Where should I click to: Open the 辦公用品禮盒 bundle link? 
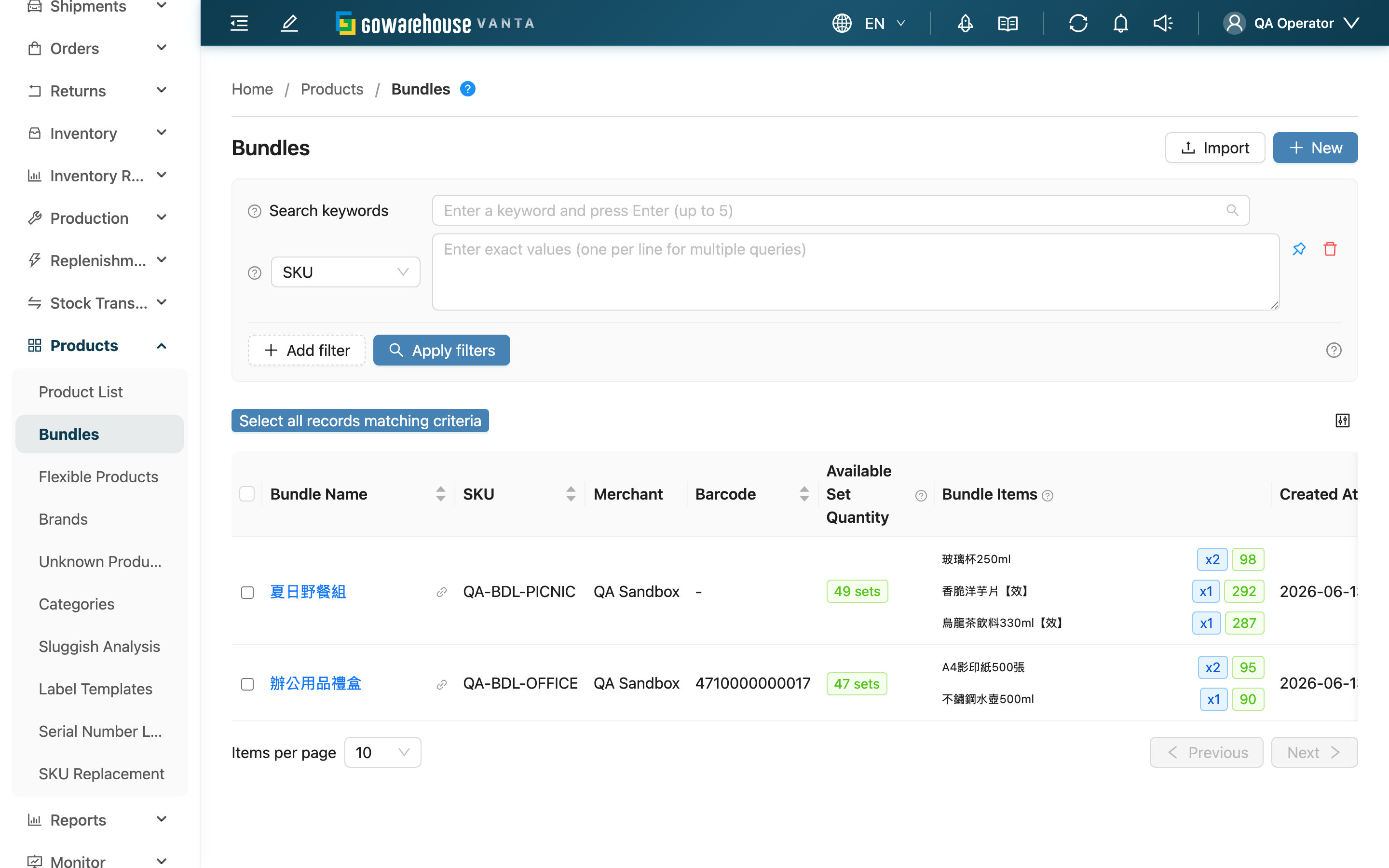point(316,684)
